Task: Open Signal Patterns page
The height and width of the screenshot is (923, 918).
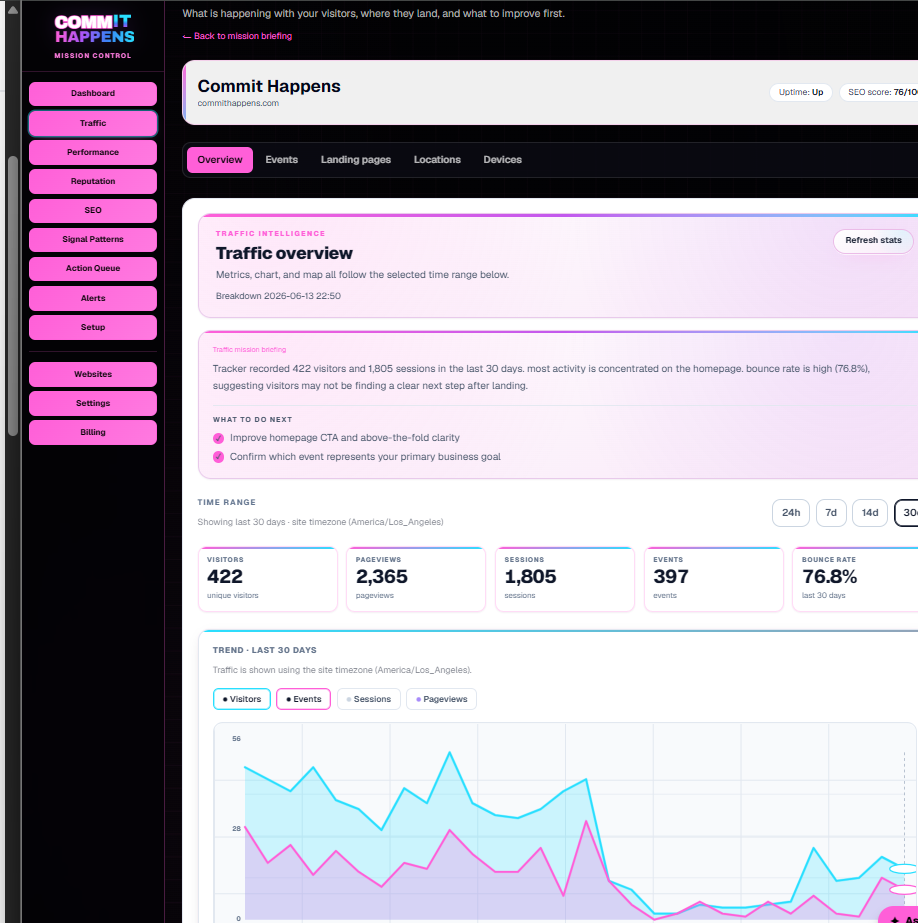Action: [93, 240]
